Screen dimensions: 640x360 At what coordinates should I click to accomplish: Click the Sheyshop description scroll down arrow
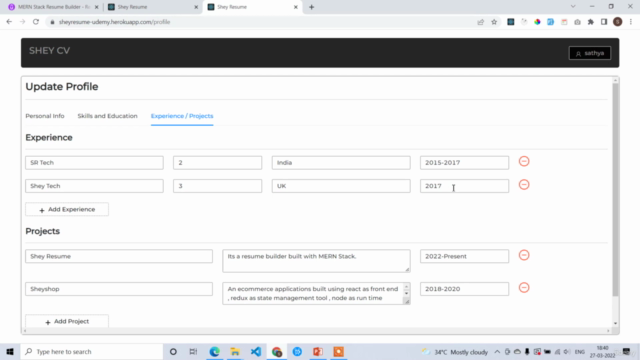406,293
